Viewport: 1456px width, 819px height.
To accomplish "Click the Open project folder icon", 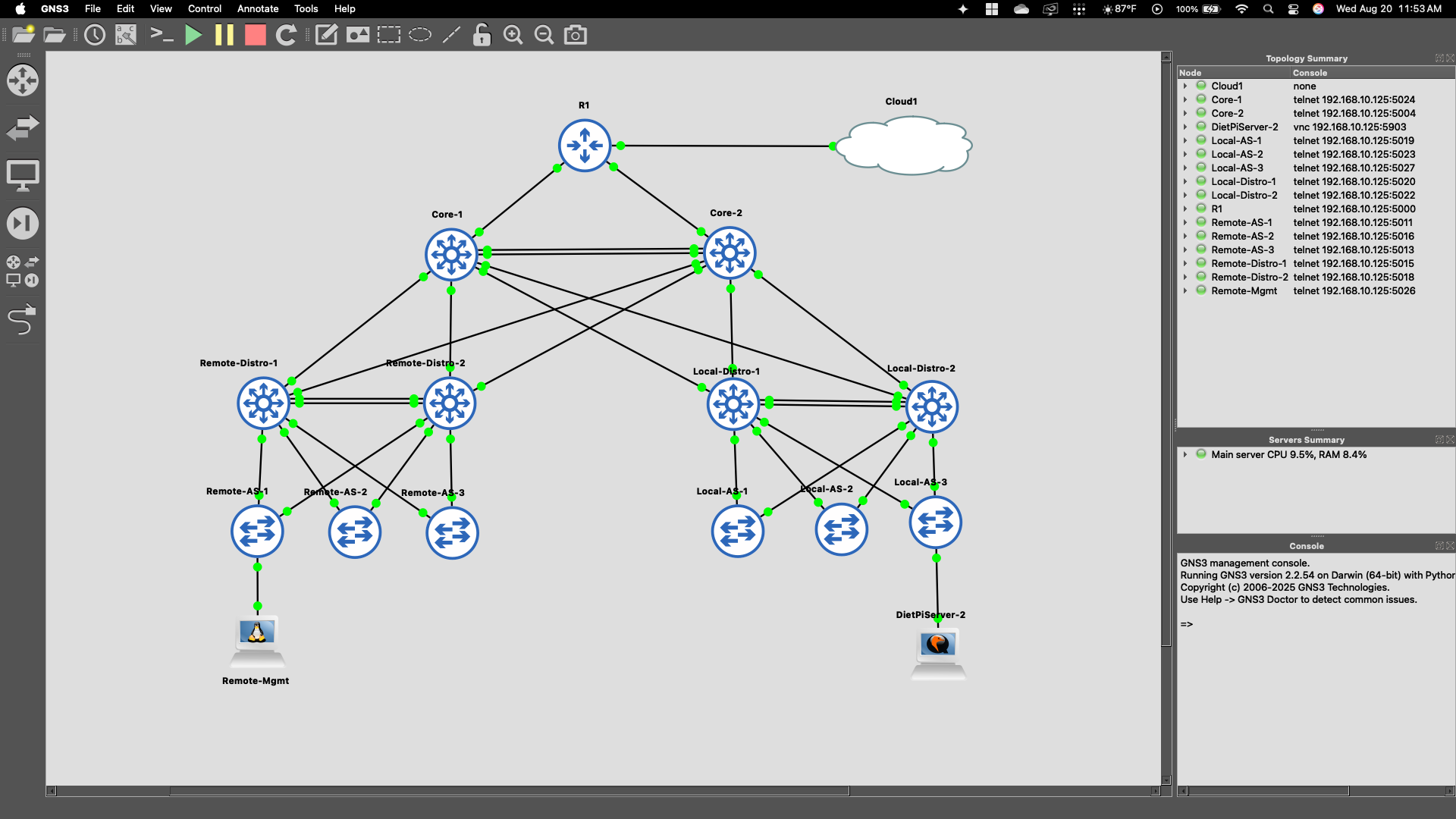I will pos(55,35).
